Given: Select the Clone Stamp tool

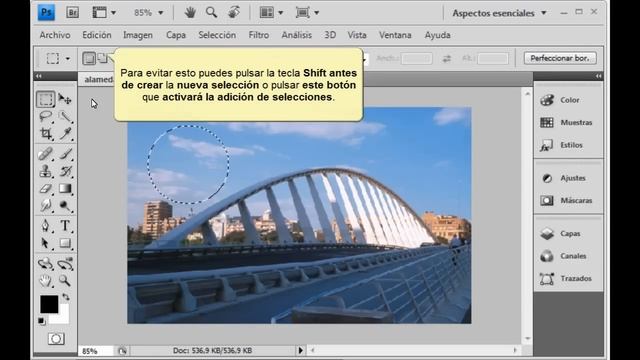Looking at the screenshot, I should (45, 171).
